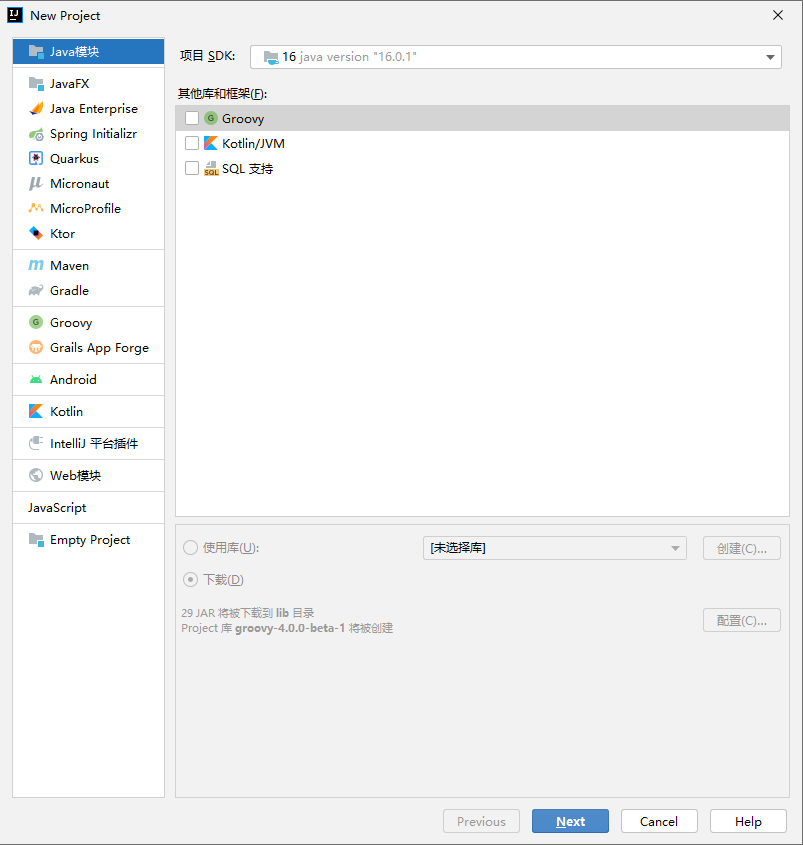This screenshot has height=845, width=803.
Task: Click the SQL 支持 icon
Action: tap(211, 168)
